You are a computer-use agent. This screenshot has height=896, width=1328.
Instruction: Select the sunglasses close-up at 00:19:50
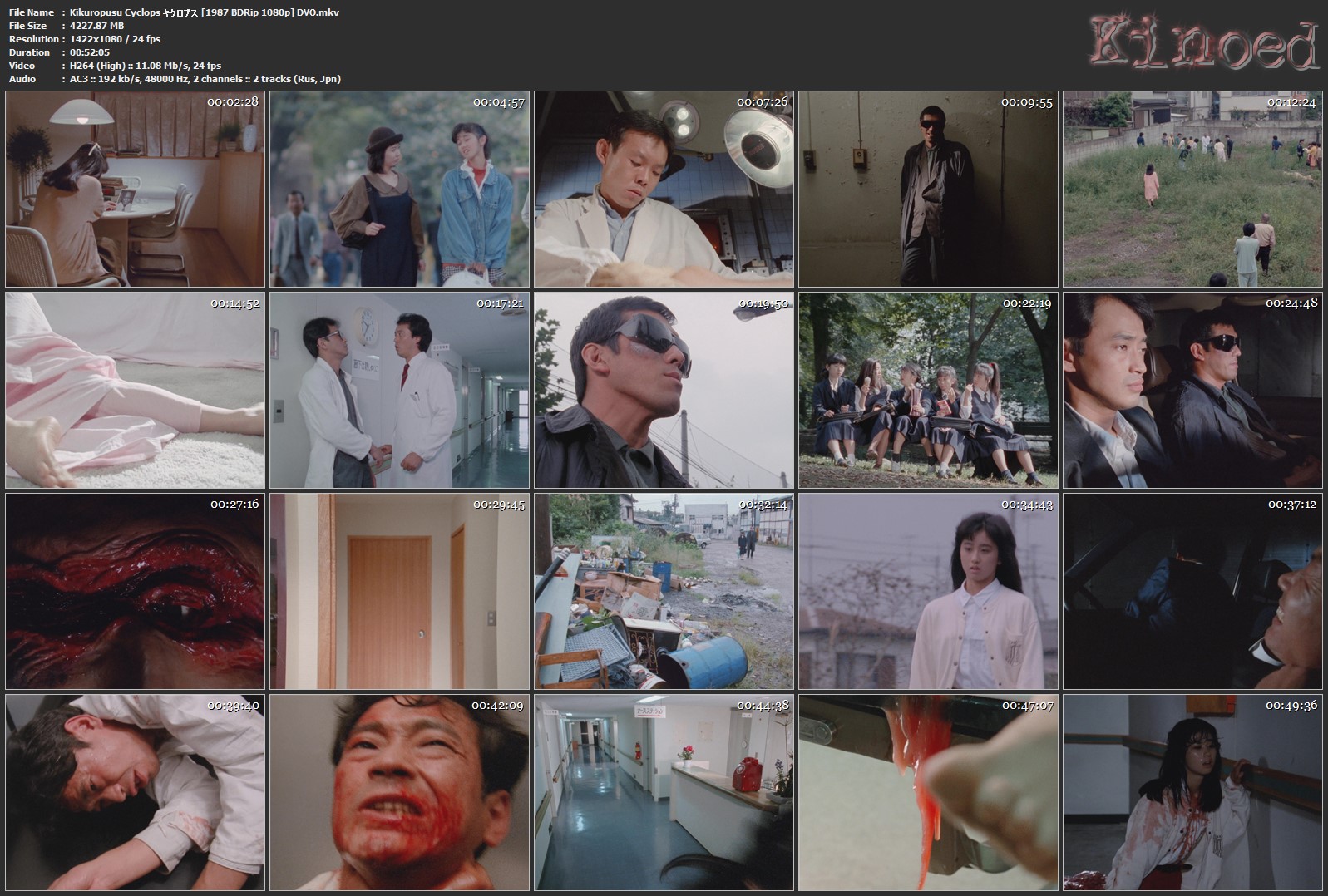(x=664, y=391)
